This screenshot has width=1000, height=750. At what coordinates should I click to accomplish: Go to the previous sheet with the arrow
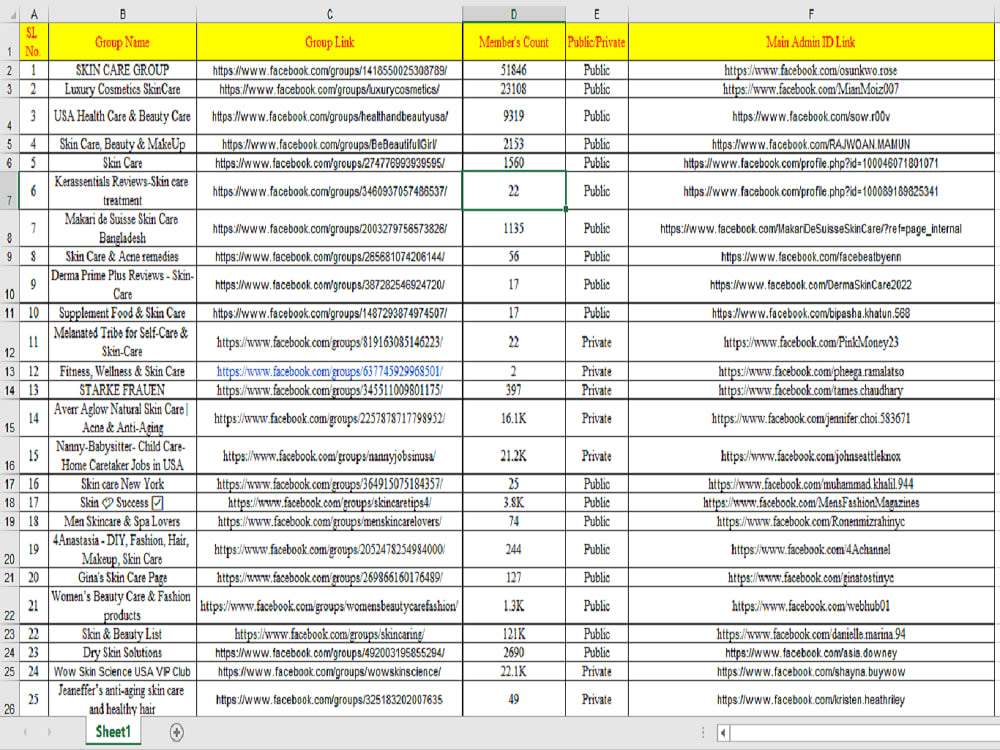tap(26, 732)
